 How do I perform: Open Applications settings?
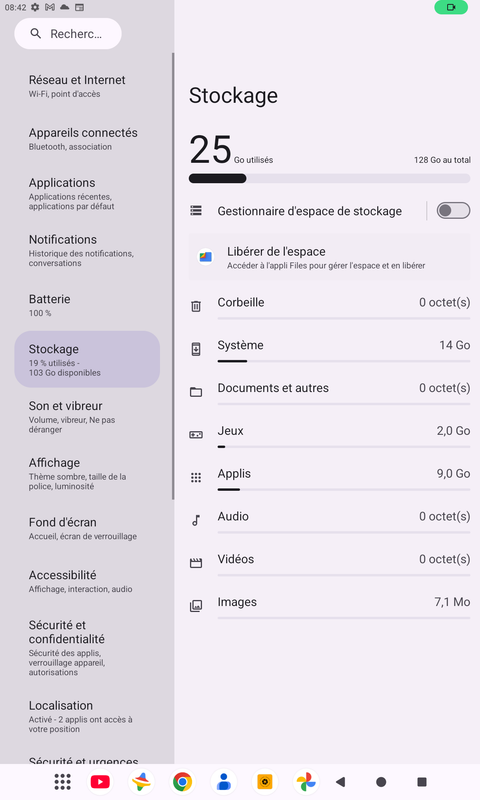click(x=87, y=194)
